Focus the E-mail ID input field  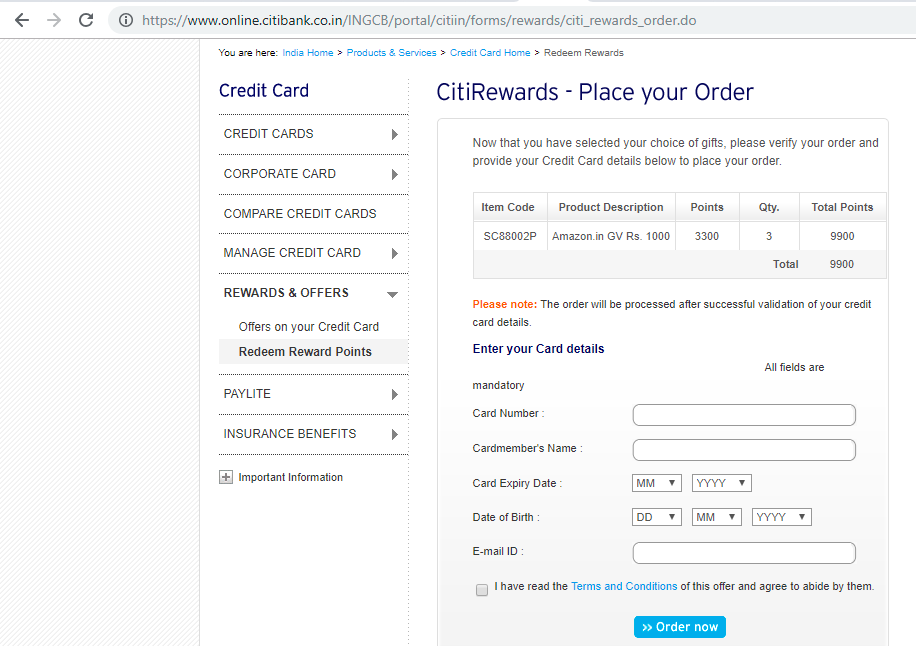pyautogui.click(x=744, y=553)
